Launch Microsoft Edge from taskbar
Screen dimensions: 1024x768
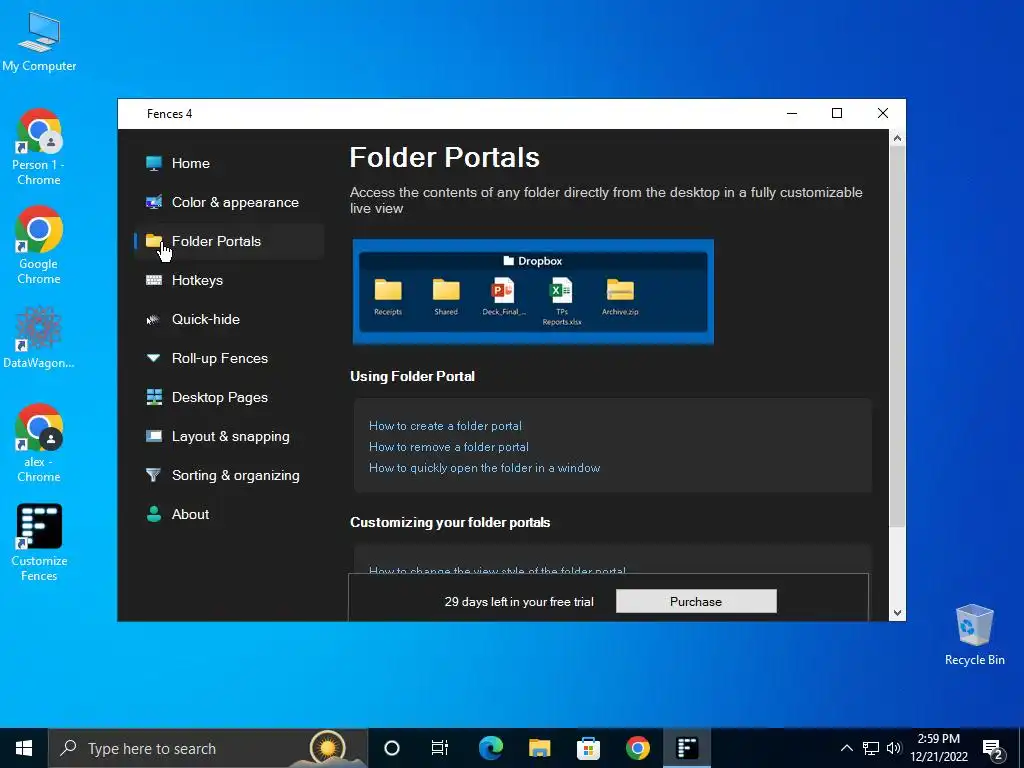[490, 748]
